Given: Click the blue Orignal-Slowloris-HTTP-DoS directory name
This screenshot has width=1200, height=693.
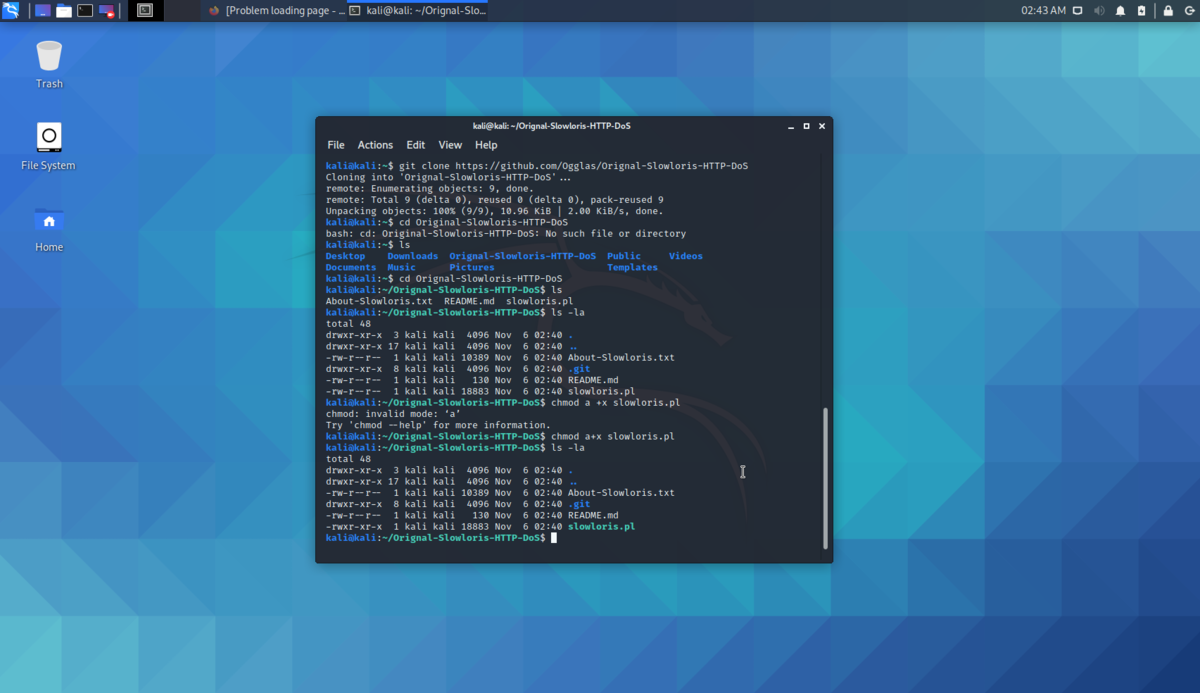Looking at the screenshot, I should click(x=522, y=256).
